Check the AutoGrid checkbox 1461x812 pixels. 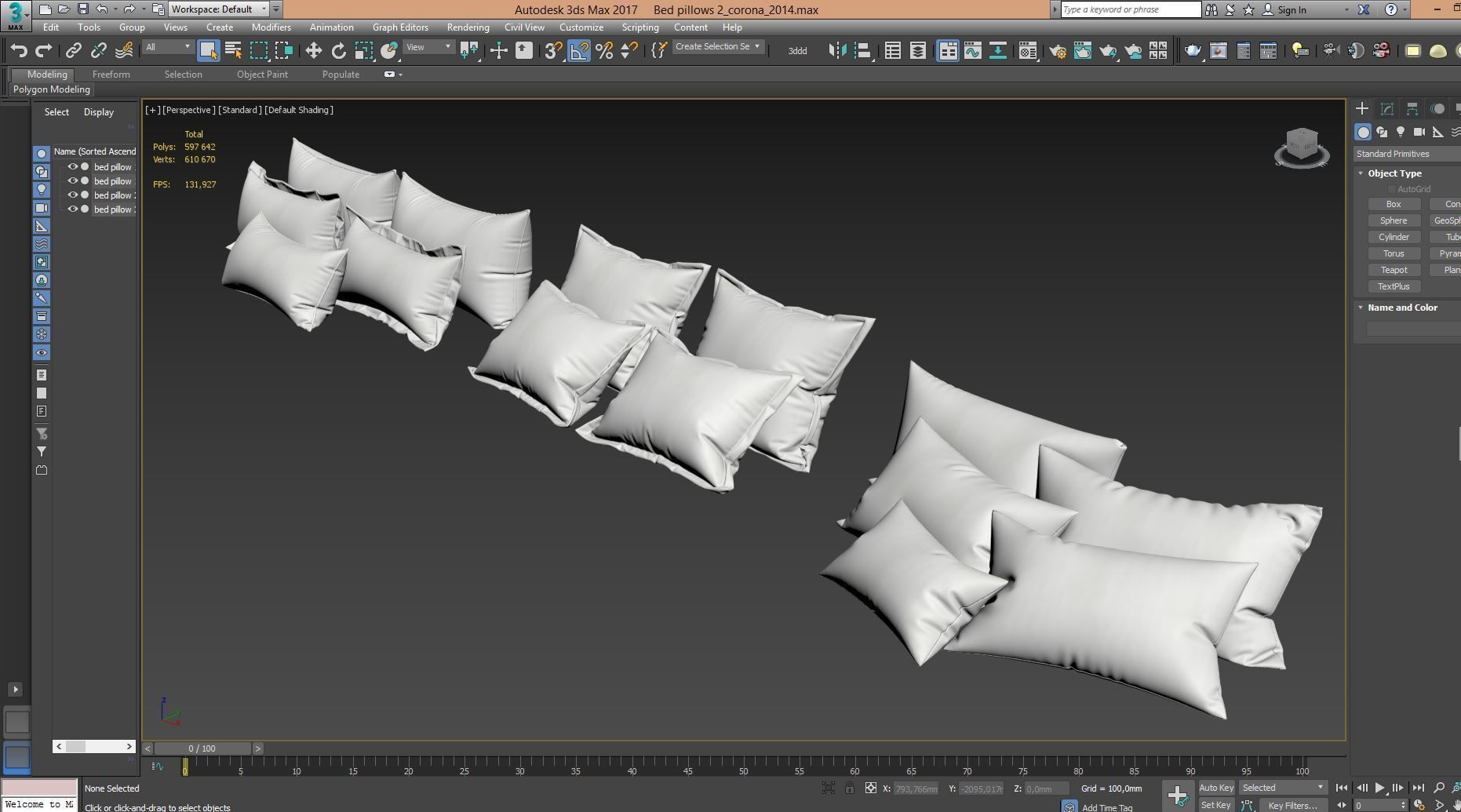pos(1392,189)
